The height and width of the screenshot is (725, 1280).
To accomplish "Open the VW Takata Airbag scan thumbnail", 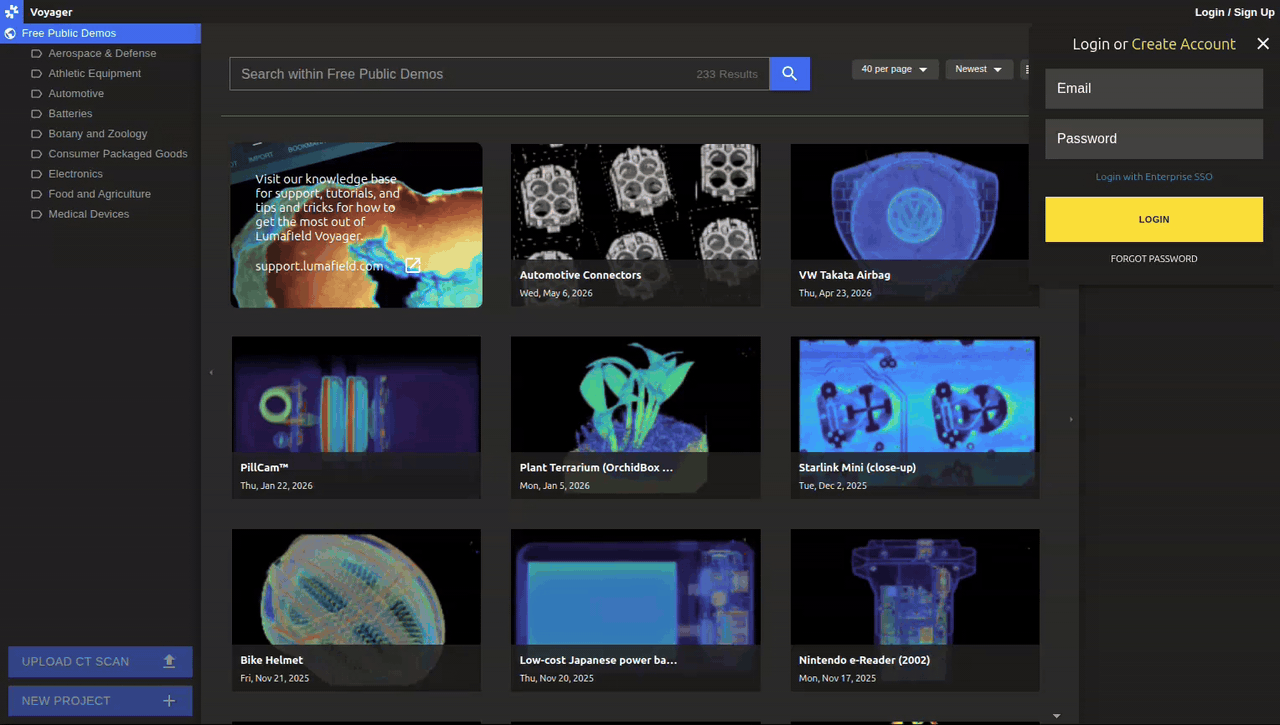I will (915, 225).
